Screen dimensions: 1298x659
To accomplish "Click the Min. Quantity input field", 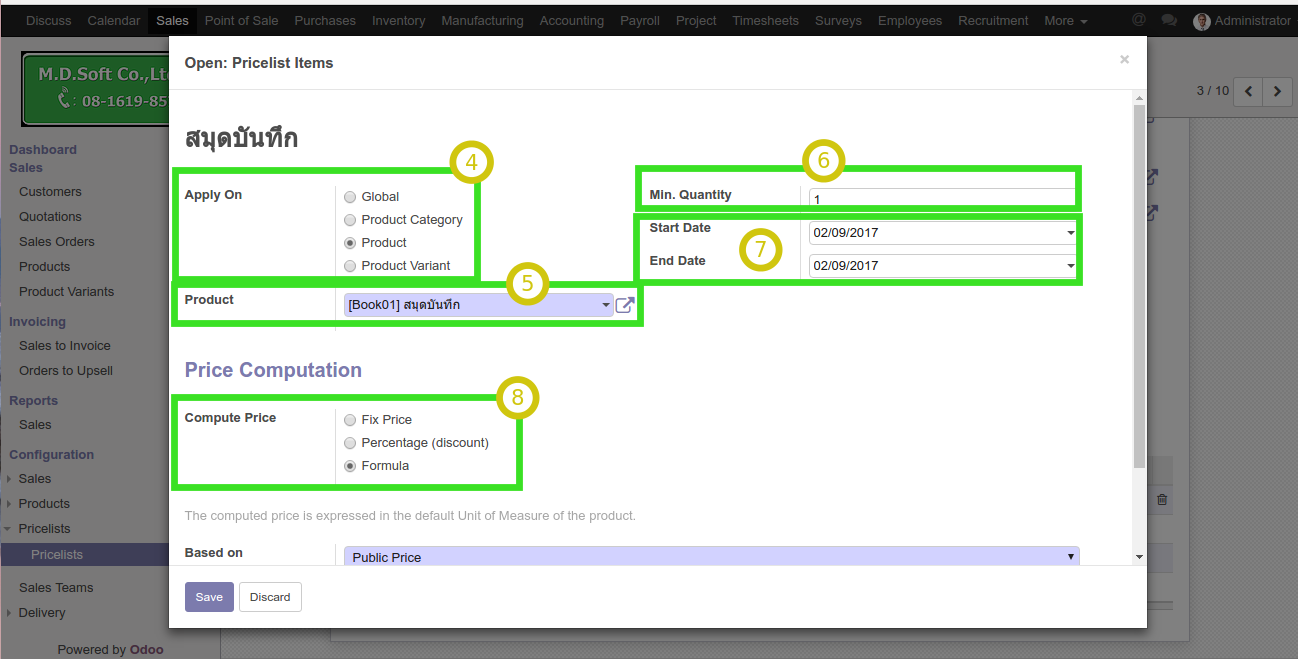I will [940, 199].
